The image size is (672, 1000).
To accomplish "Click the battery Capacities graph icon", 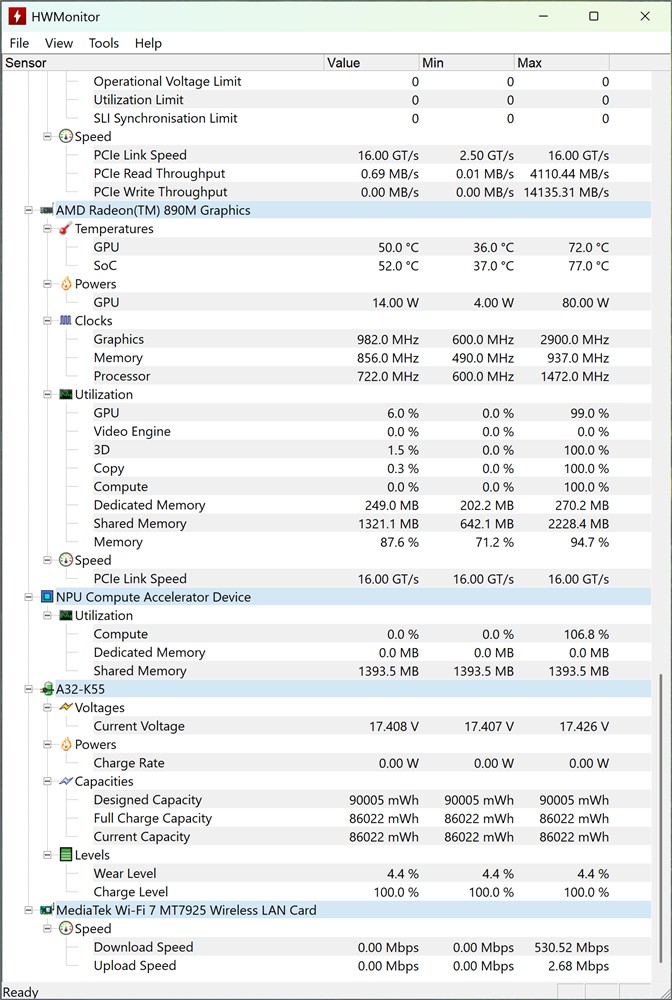I will (x=66, y=781).
